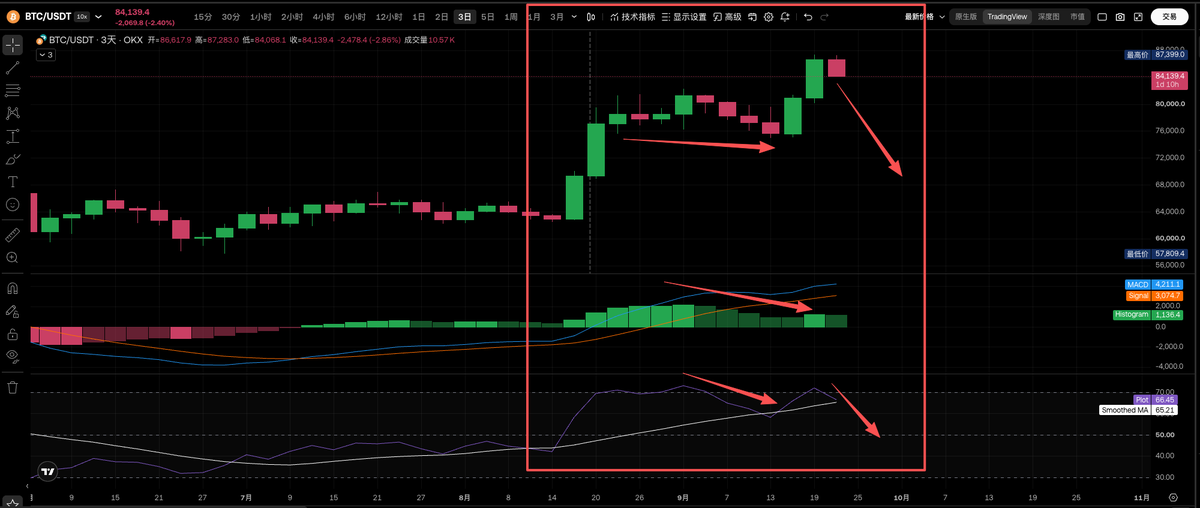
Task: Switch to the 4小时 timeframe
Action: 323,17
